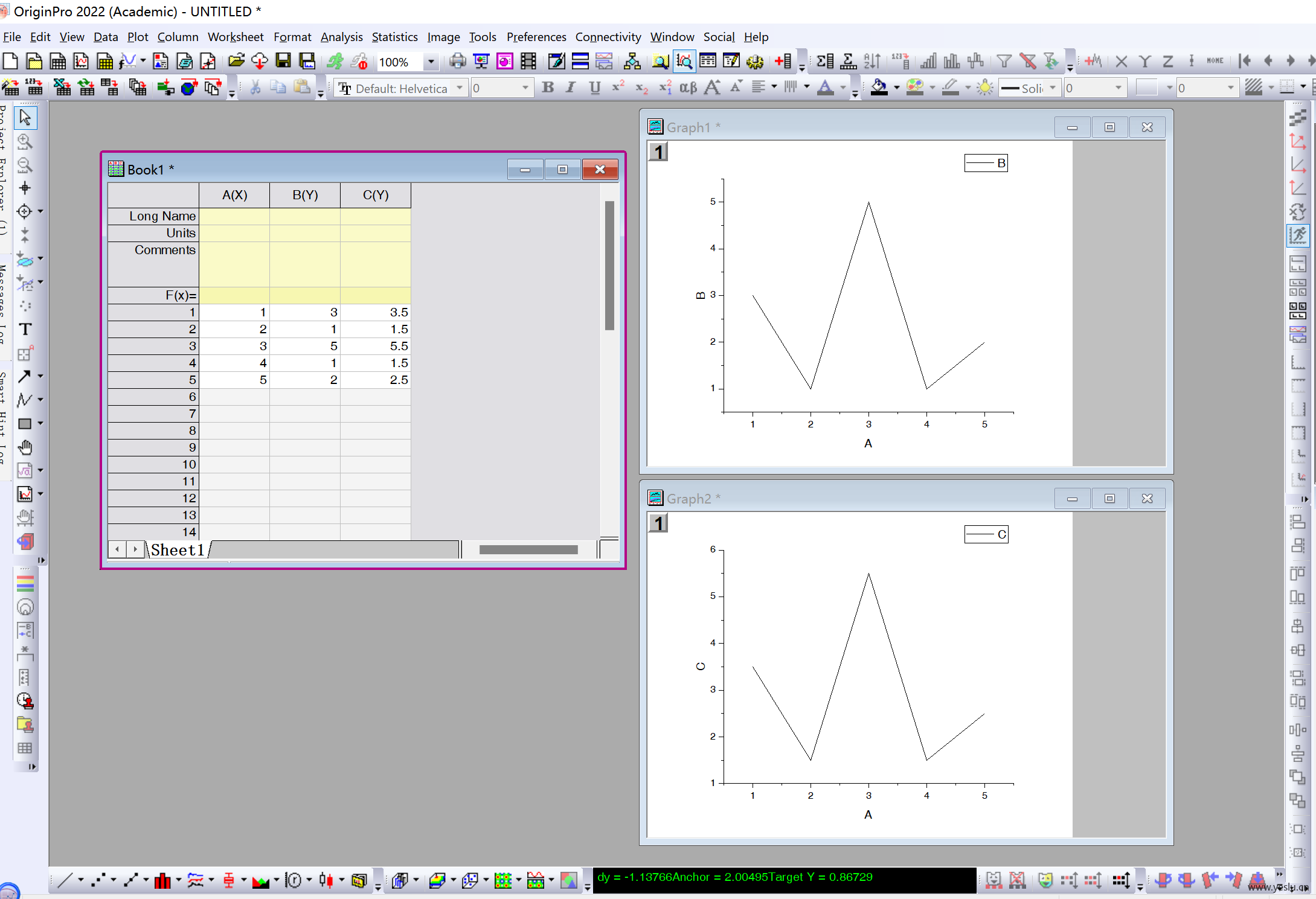Open the zoom percentage dropdown
Image resolution: width=1316 pixels, height=899 pixels.
pos(431,62)
